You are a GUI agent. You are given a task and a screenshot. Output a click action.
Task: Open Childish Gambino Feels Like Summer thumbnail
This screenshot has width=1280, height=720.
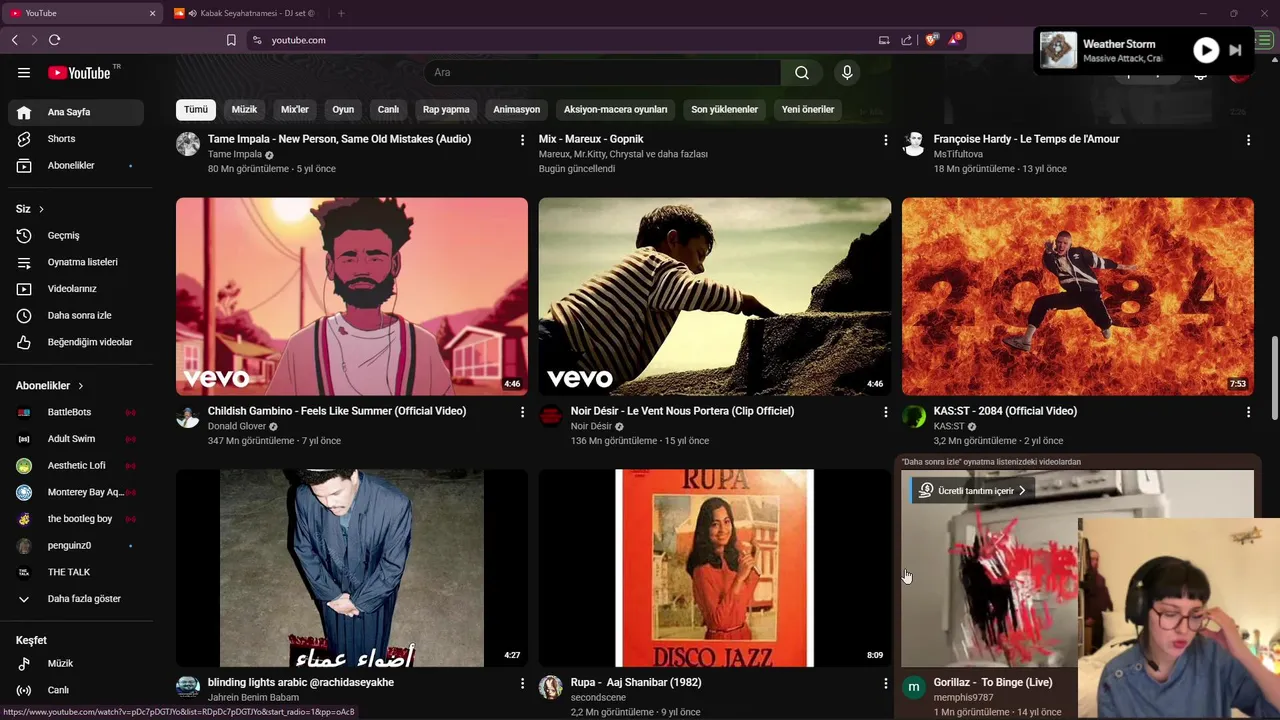coord(352,296)
